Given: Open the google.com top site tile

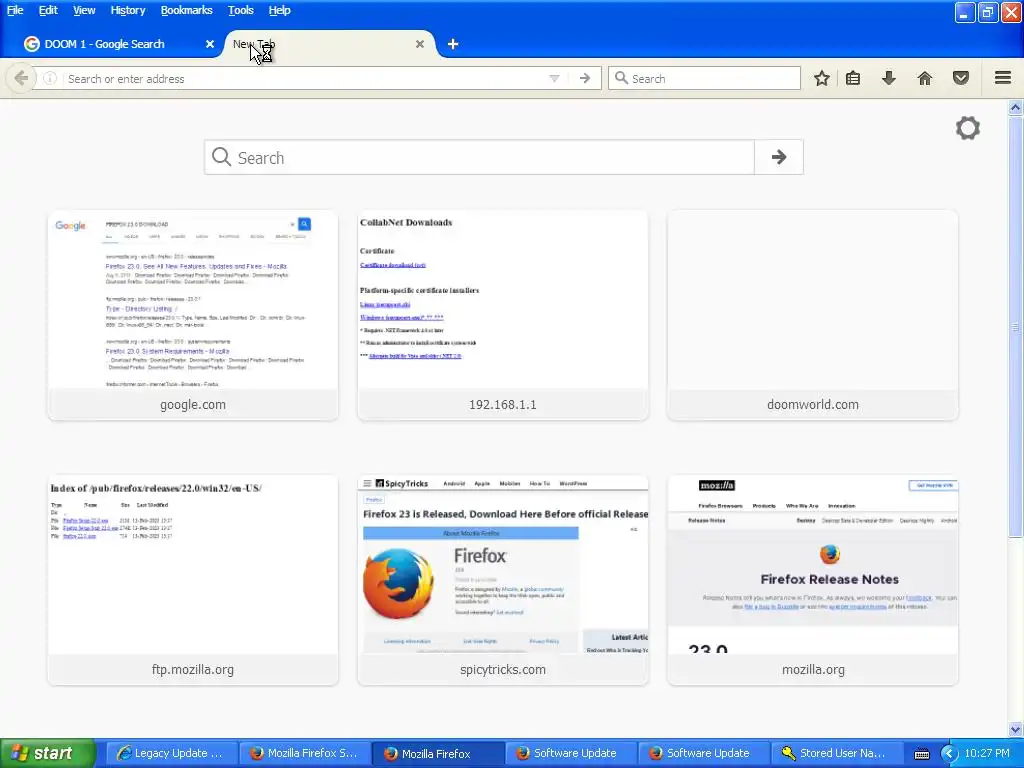Looking at the screenshot, I should (193, 315).
